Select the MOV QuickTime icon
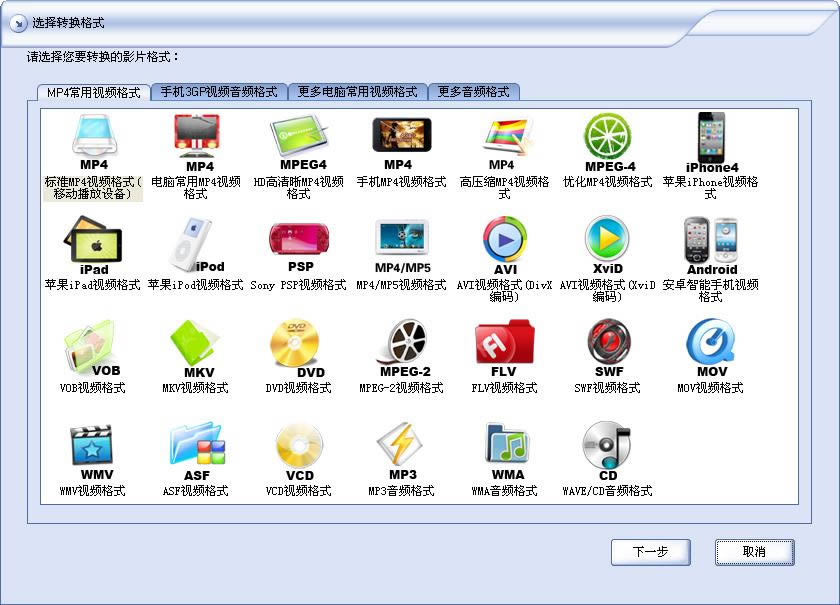840x605 pixels. 711,348
